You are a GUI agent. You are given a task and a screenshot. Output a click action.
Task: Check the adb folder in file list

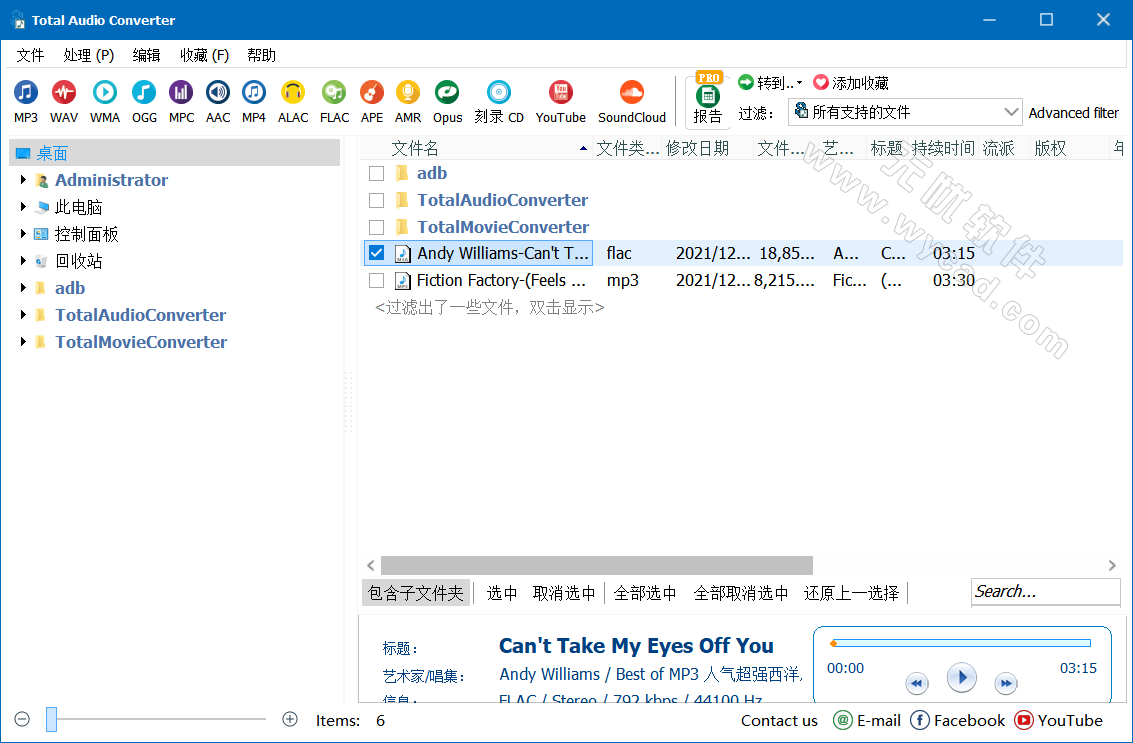tap(376, 172)
